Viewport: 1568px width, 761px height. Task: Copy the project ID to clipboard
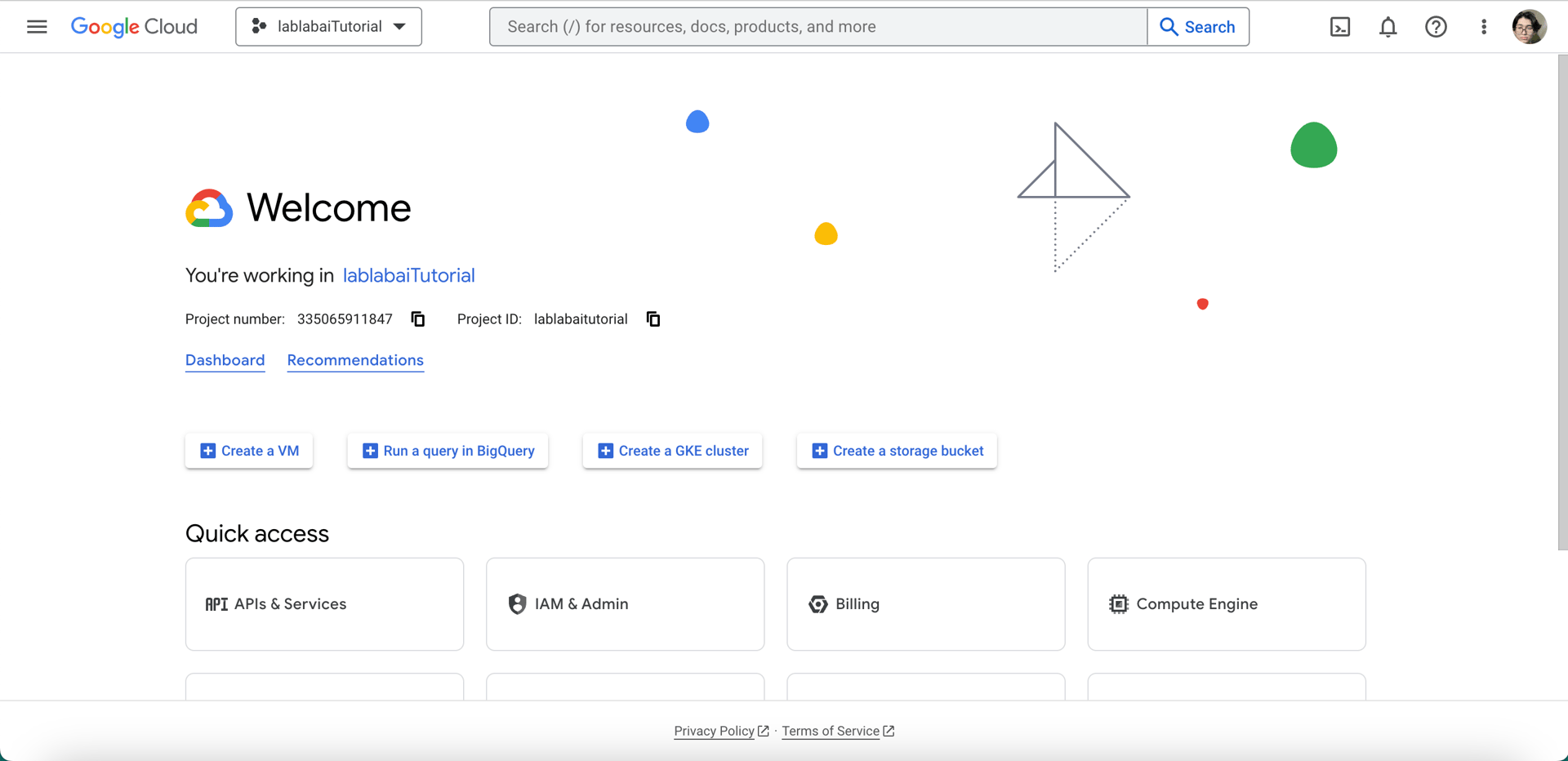[653, 319]
